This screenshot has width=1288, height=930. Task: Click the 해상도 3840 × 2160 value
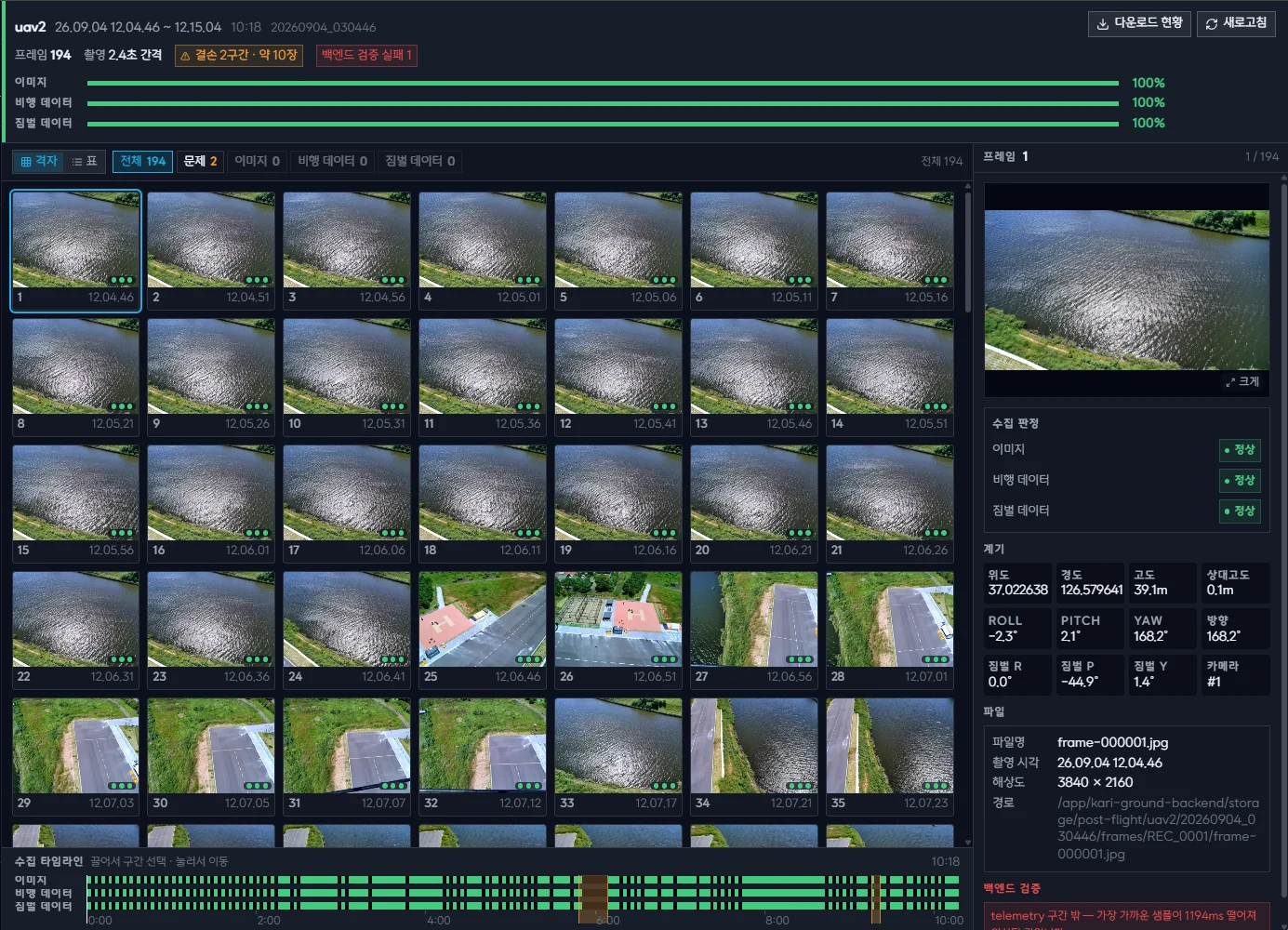tap(1095, 782)
